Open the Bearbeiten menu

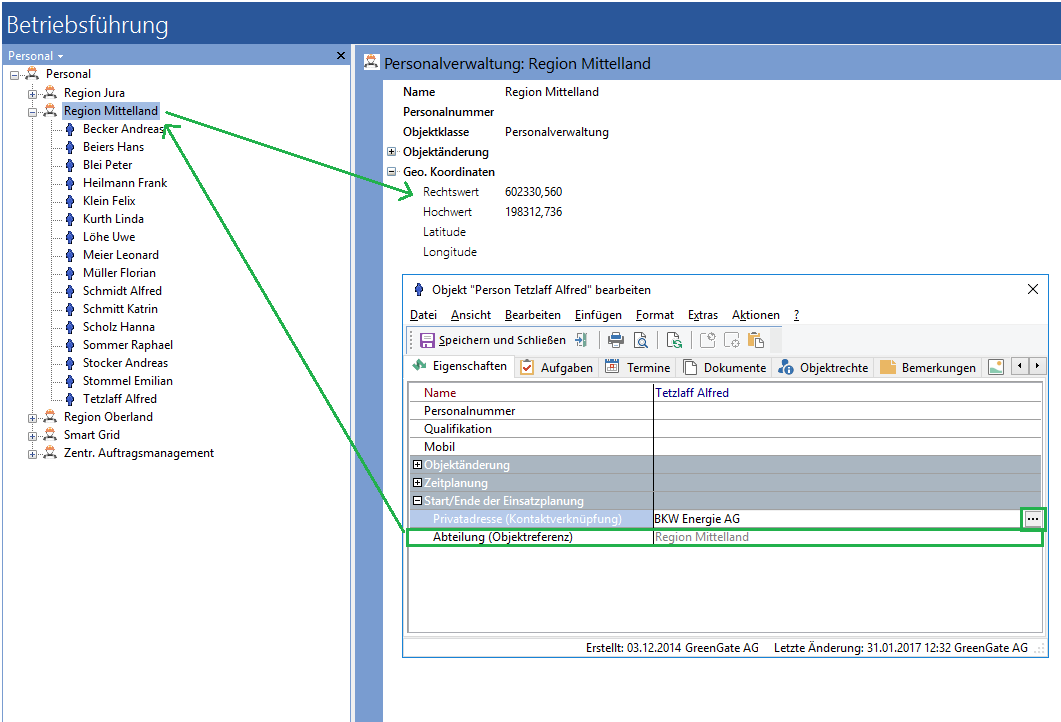click(x=533, y=315)
